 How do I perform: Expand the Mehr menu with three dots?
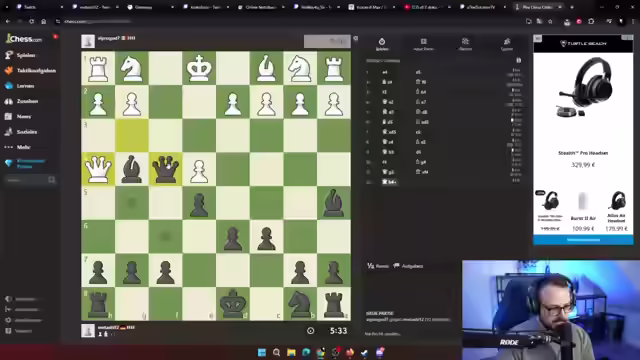pos(18,147)
